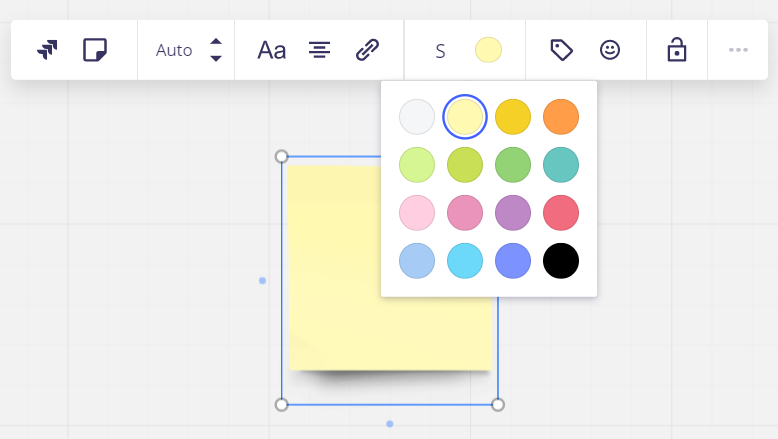The height and width of the screenshot is (439, 778).
Task: Open the Aa text style options
Action: pos(271,49)
